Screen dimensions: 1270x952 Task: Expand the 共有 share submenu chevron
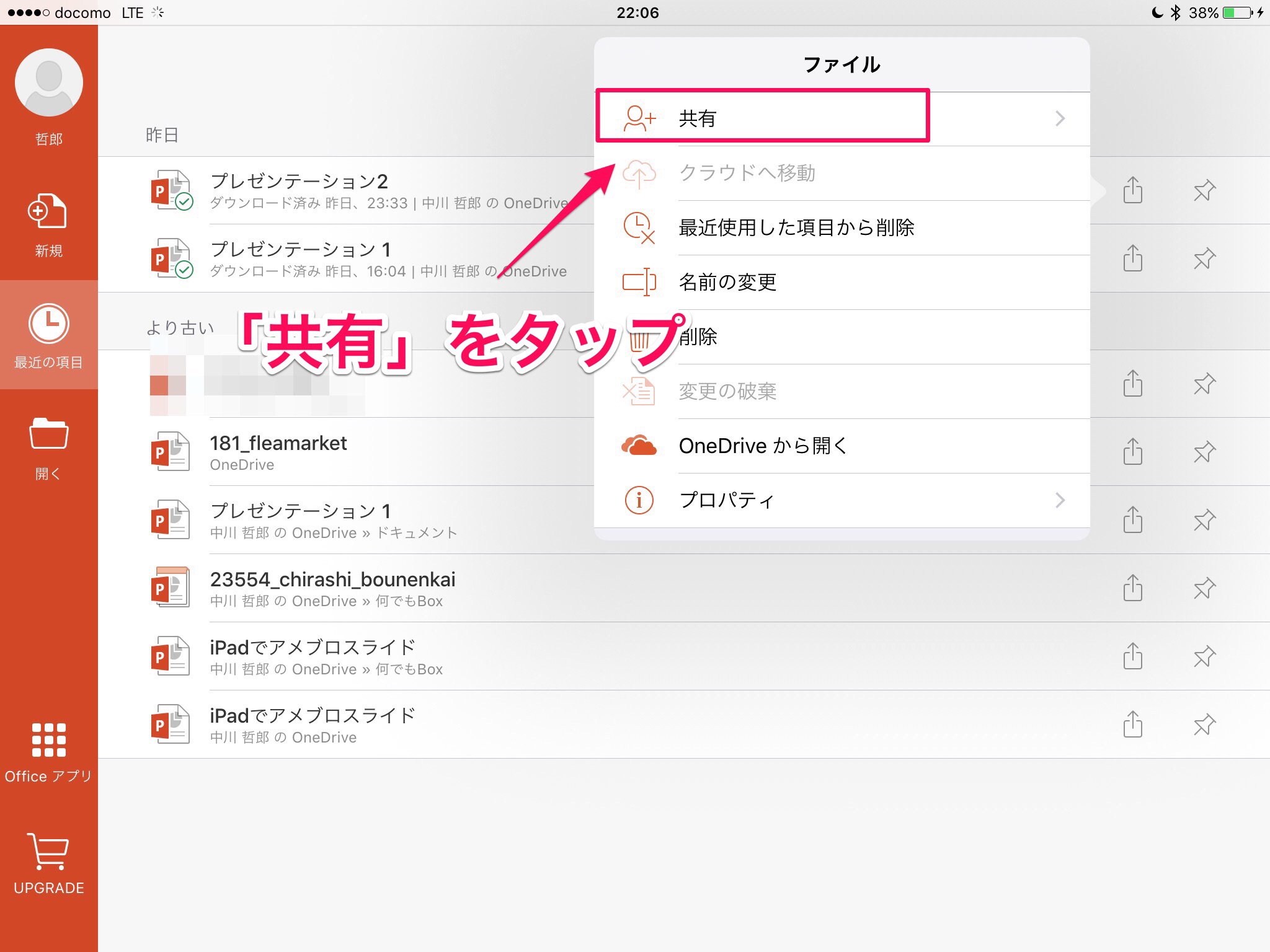click(x=1060, y=118)
